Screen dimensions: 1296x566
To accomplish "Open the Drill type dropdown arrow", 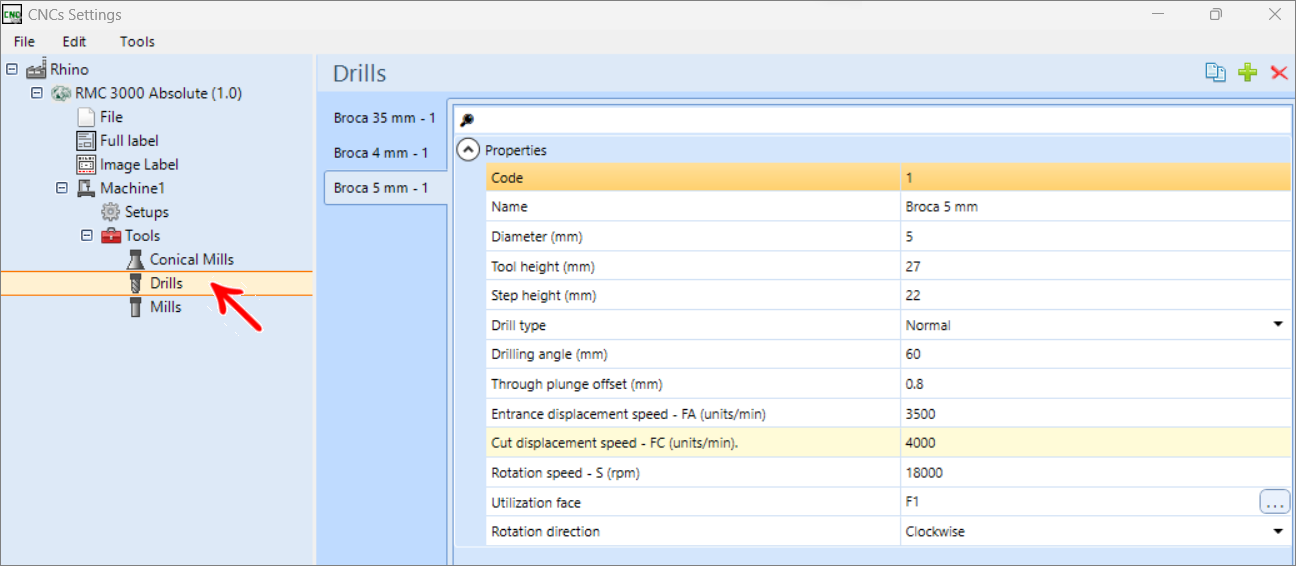I will [x=1278, y=325].
